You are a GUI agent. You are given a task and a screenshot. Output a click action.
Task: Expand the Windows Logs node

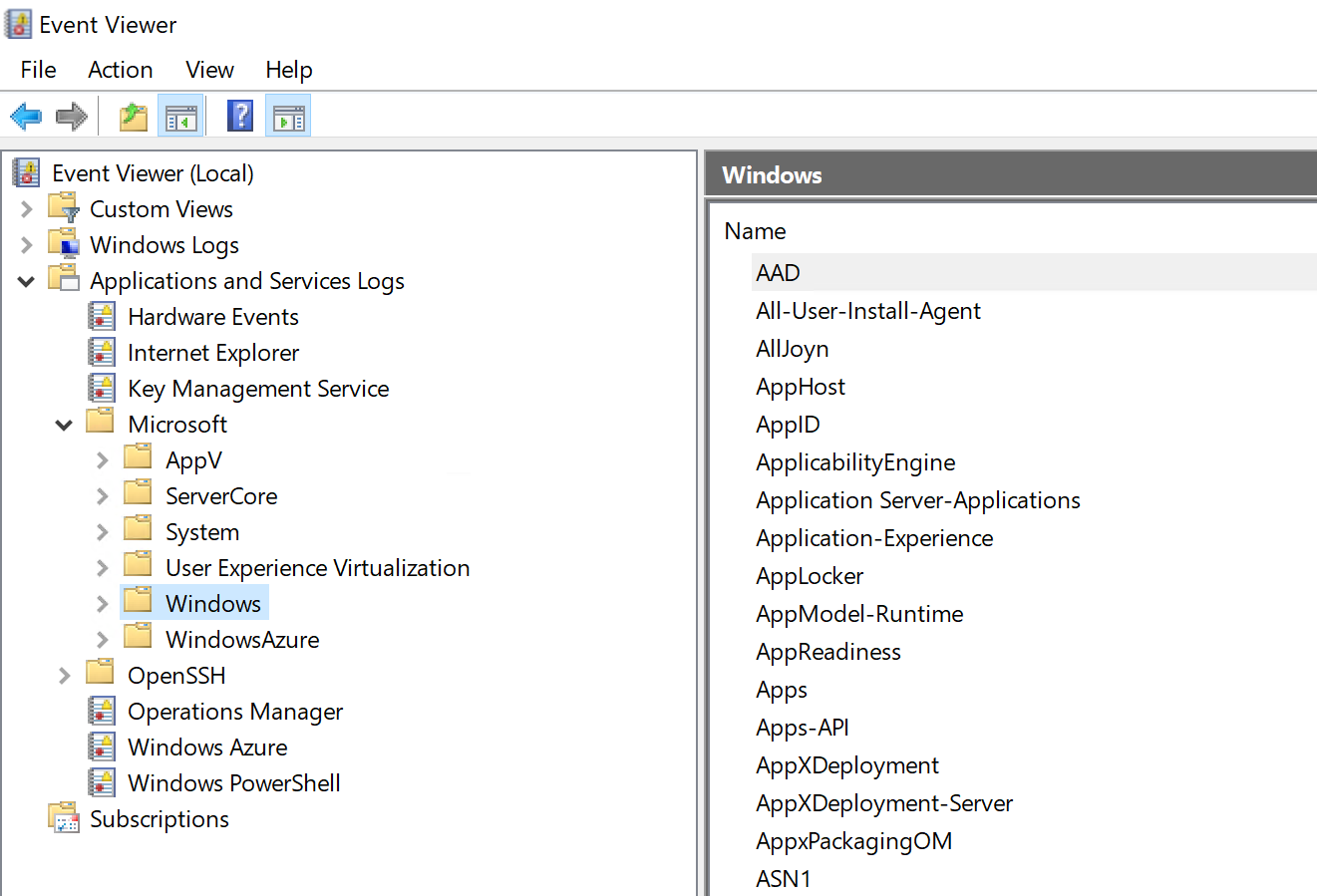tap(27, 245)
